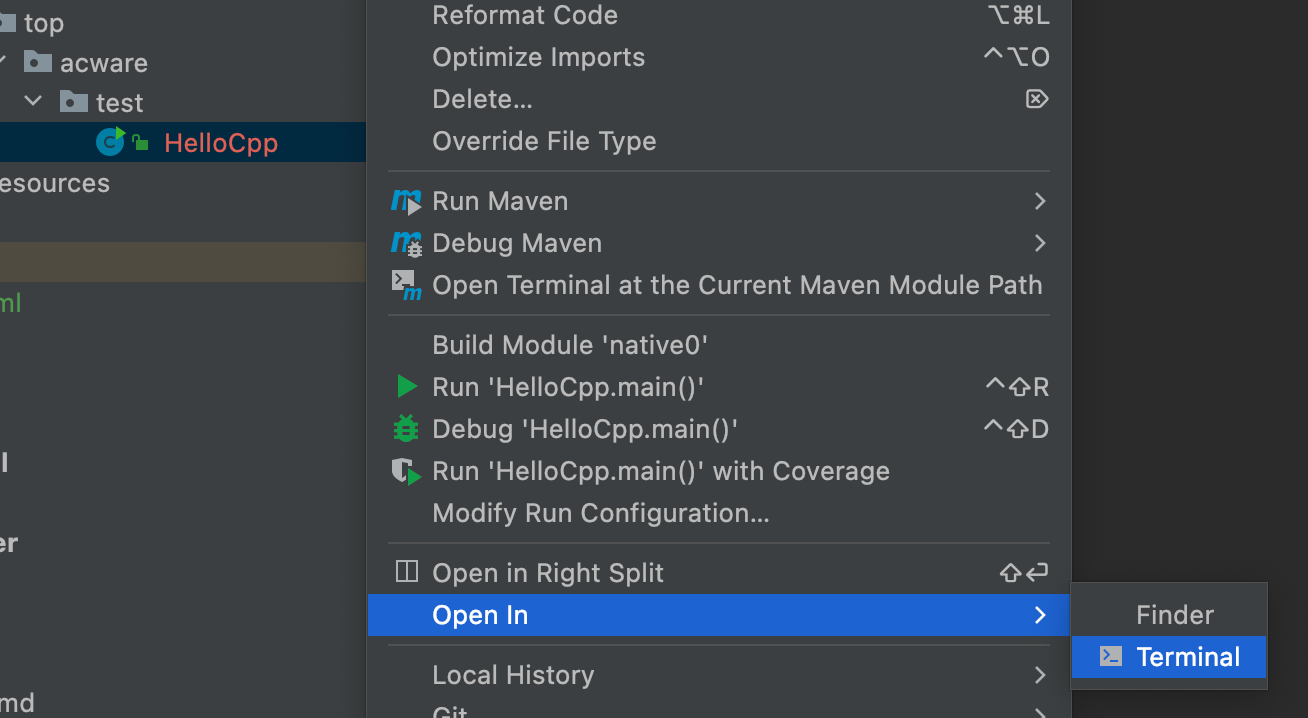Viewport: 1308px width, 718px height.
Task: Select the resources folder in tree
Action: (x=55, y=183)
